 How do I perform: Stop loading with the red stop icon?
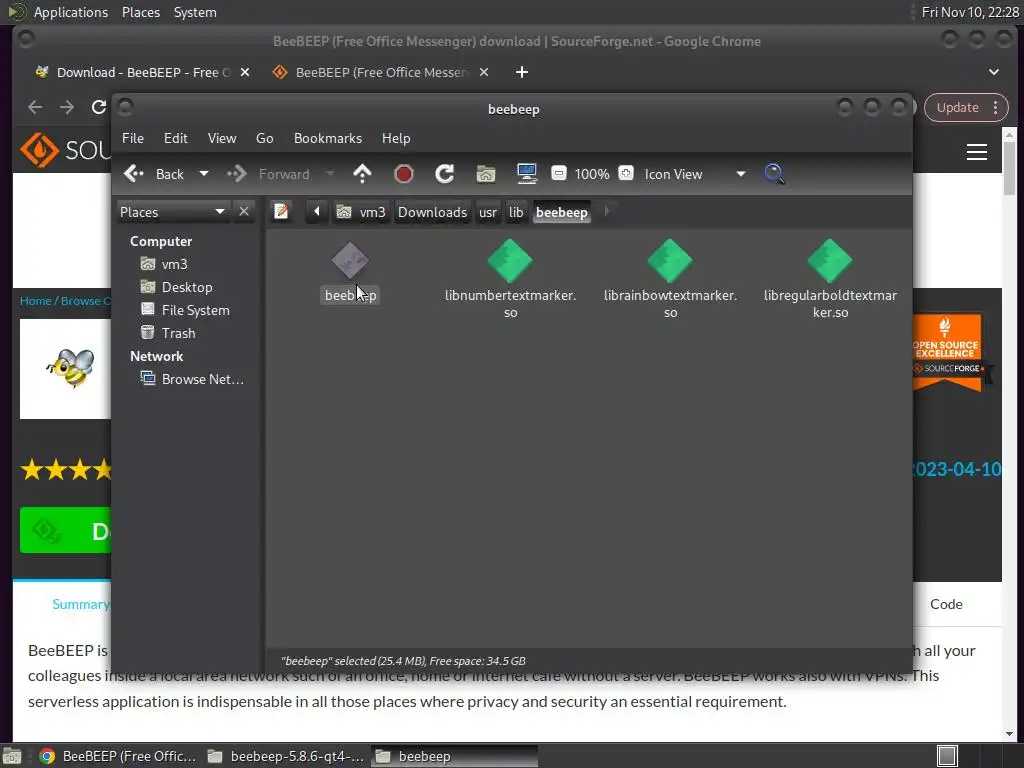point(404,174)
